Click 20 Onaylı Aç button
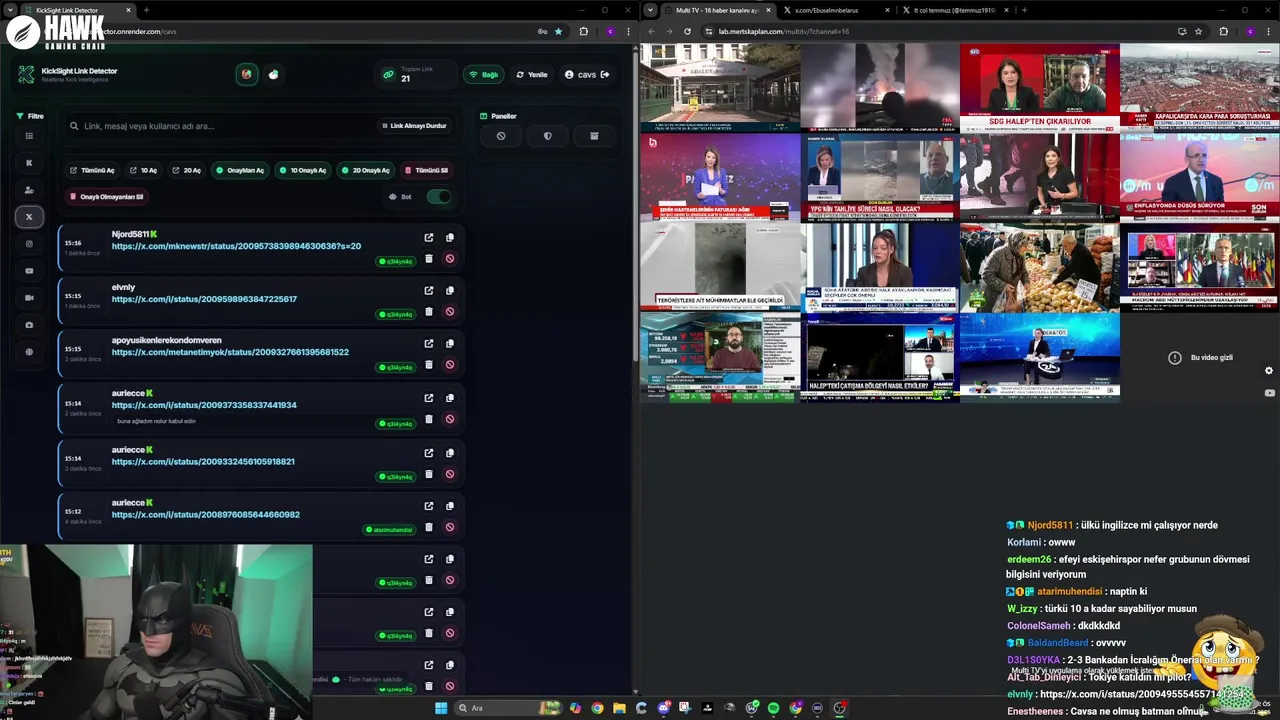Screen dimensions: 1280x720 [x=365, y=170]
